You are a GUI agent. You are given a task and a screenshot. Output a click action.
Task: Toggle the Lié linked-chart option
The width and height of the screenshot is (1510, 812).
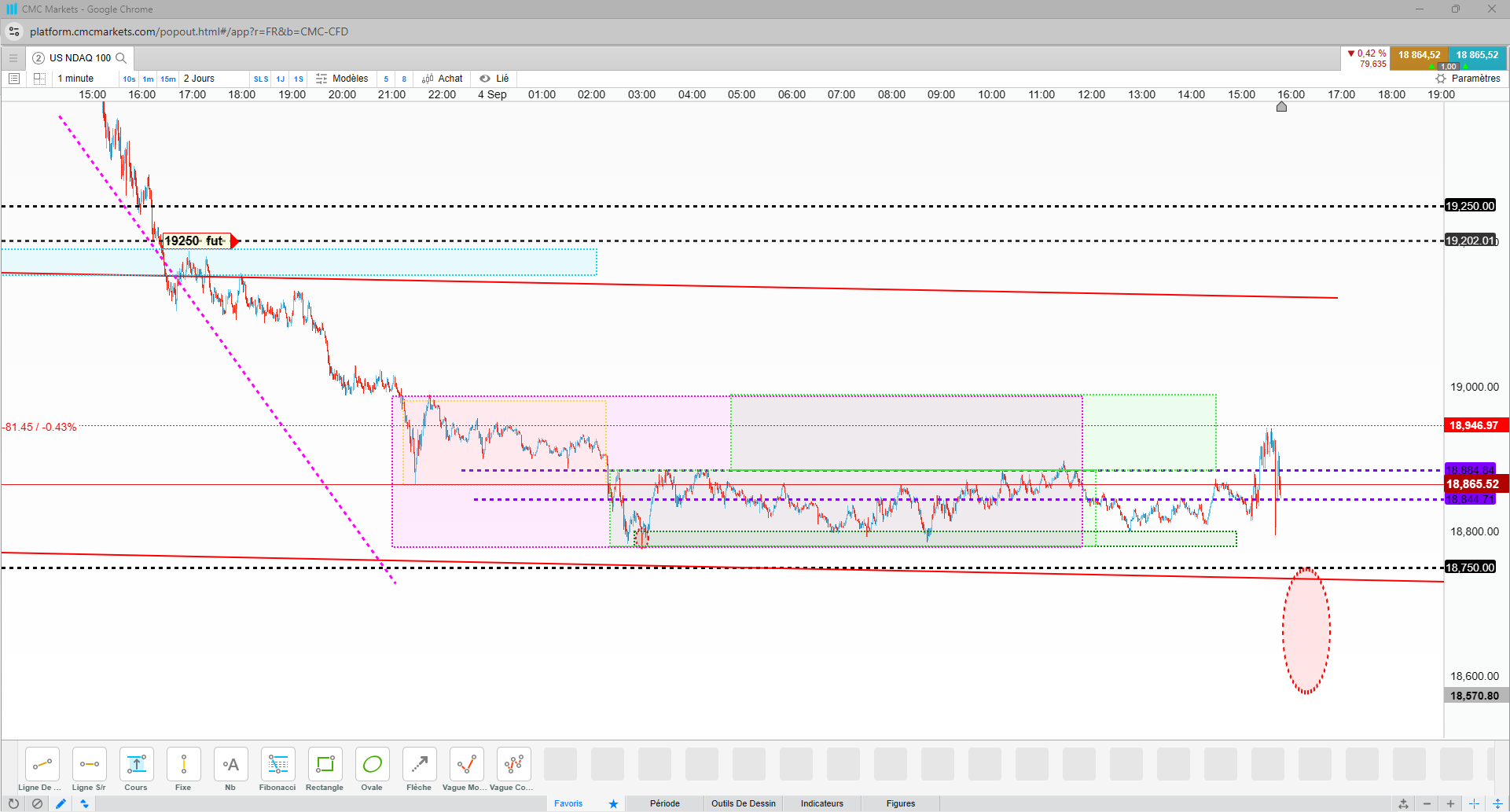click(x=494, y=79)
